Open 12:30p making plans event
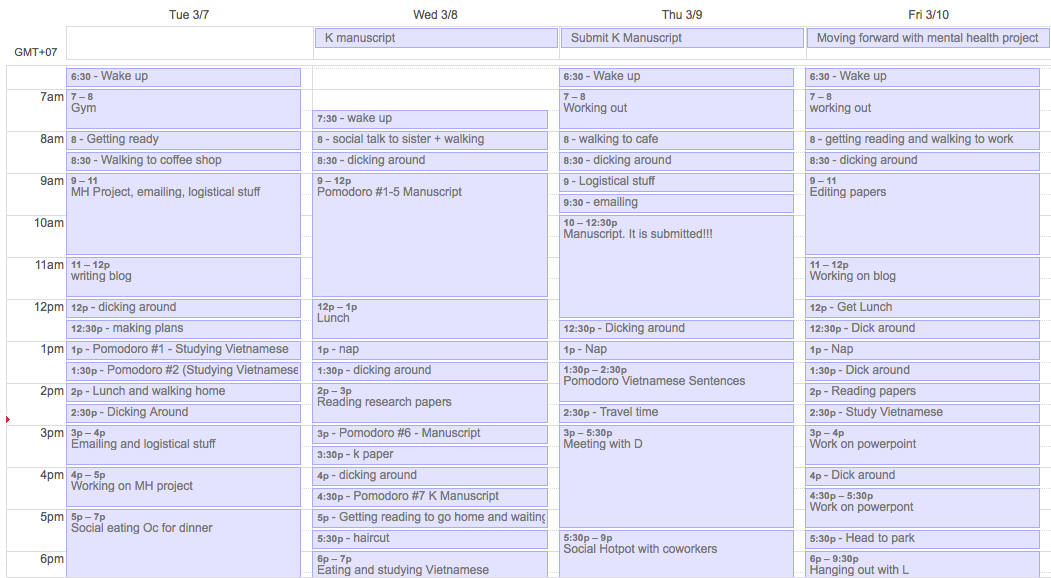This screenshot has height=578, width=1051. 184,329
